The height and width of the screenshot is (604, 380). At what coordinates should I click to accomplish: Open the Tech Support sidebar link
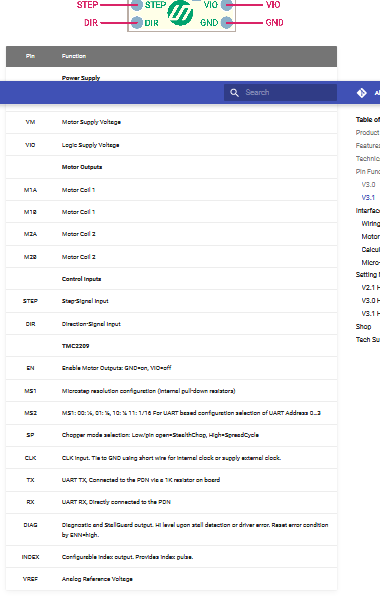coord(368,340)
